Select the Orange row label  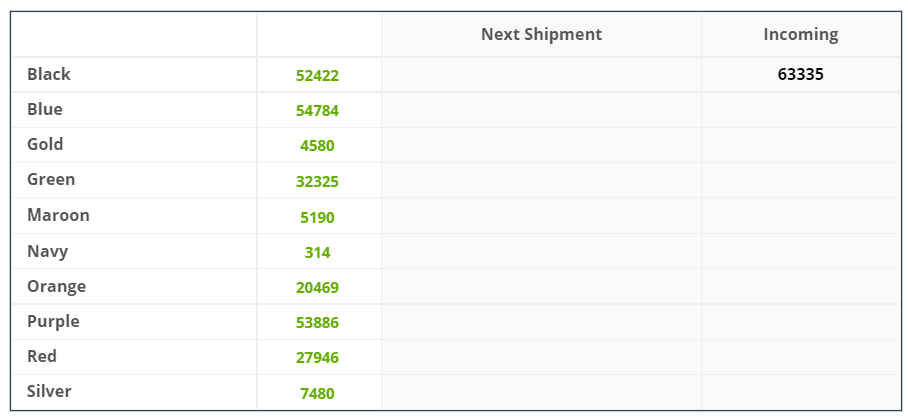coord(57,286)
